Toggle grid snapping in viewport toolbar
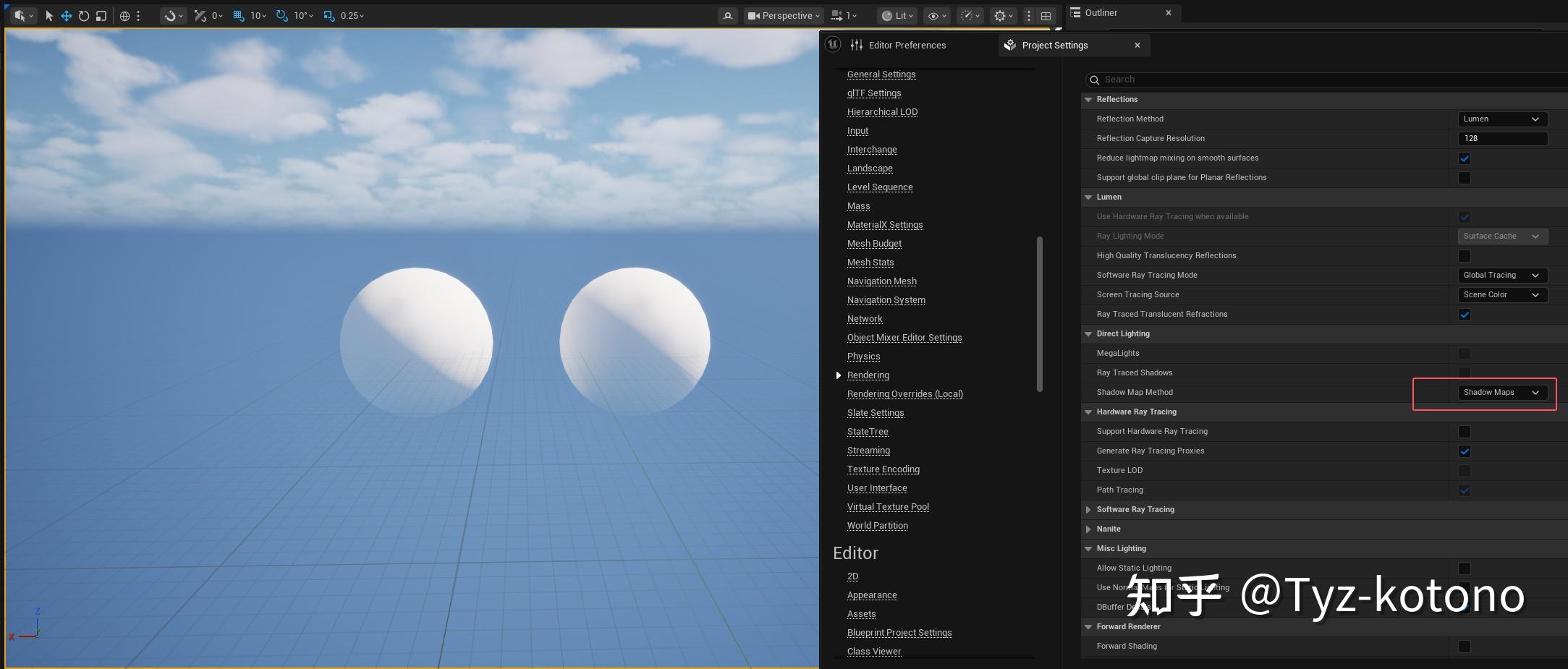 pos(237,15)
